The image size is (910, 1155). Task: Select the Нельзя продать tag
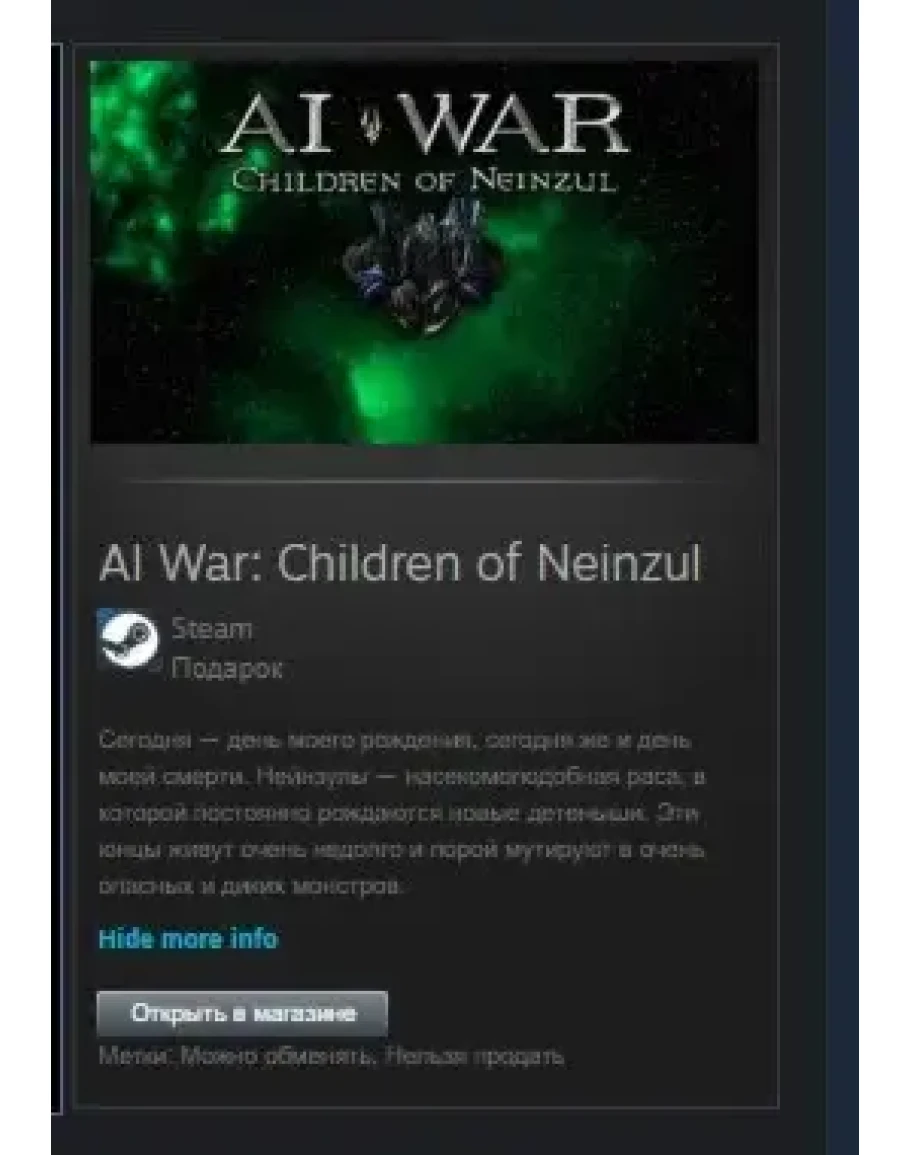coord(475,1056)
